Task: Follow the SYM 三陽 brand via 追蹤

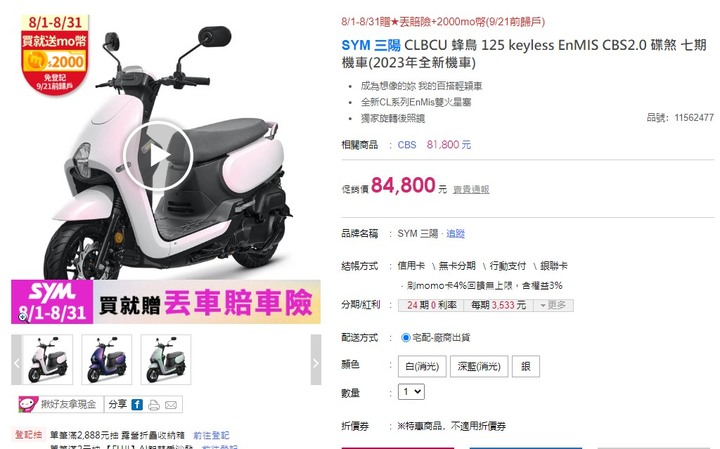Action: 456,233
